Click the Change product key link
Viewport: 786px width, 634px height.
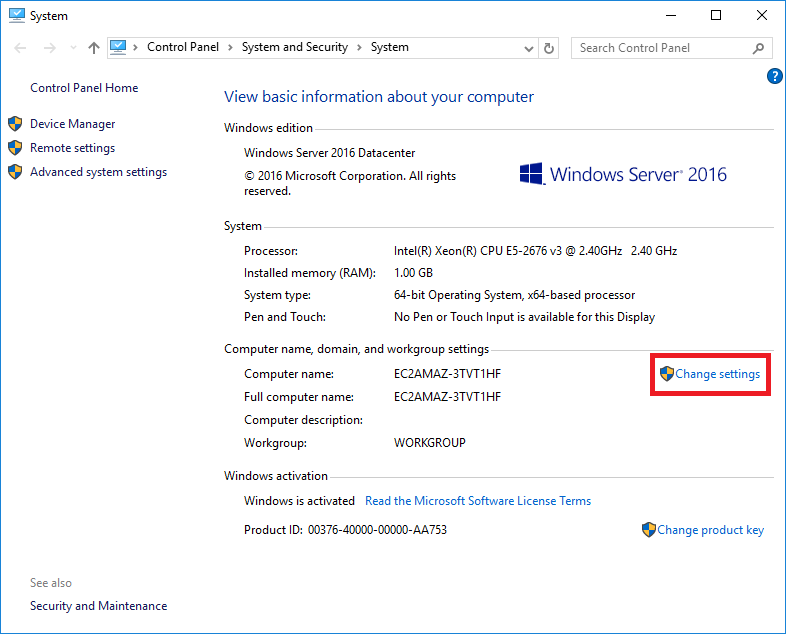pos(711,530)
